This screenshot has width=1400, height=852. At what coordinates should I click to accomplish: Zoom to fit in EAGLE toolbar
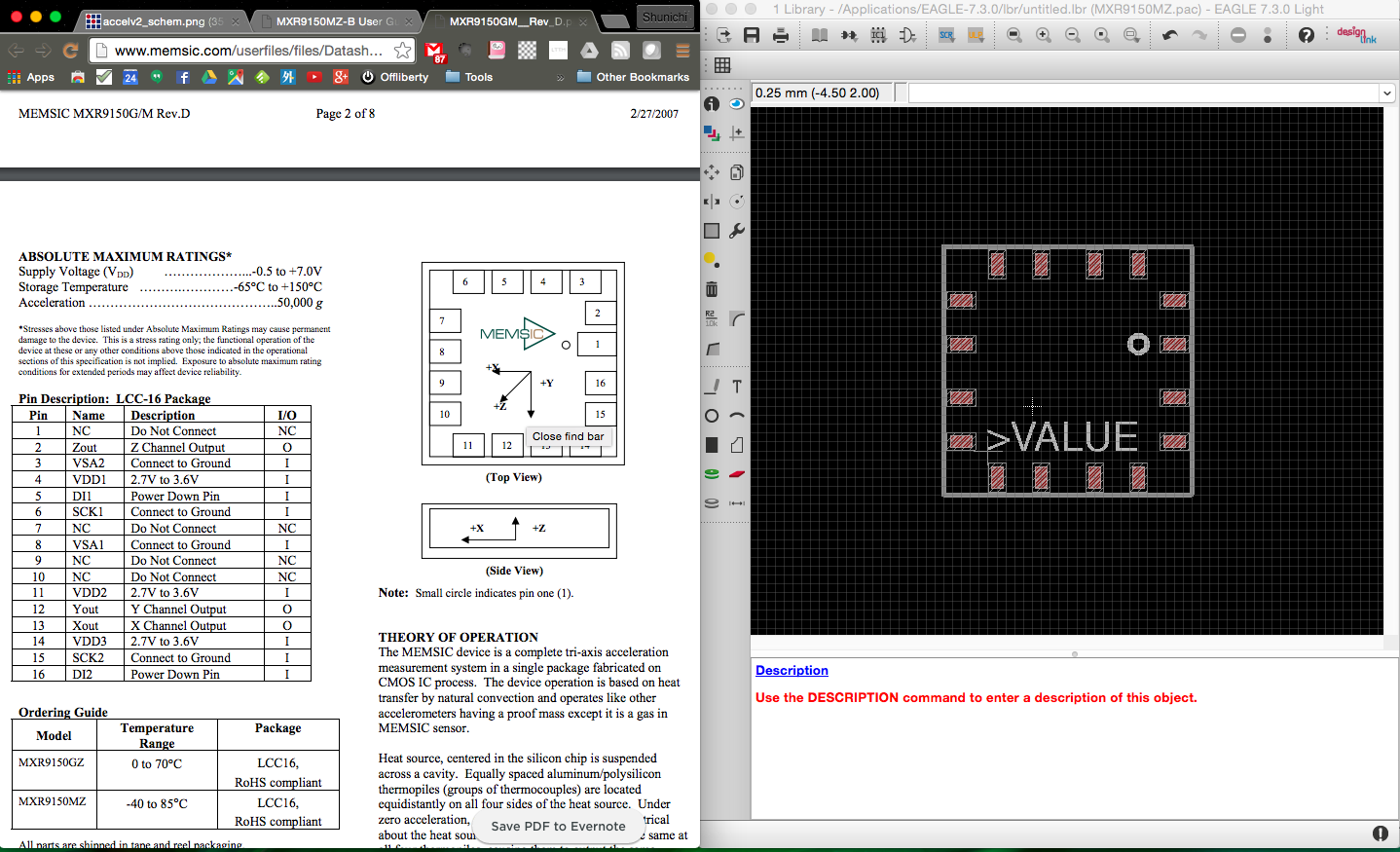[x=1014, y=35]
